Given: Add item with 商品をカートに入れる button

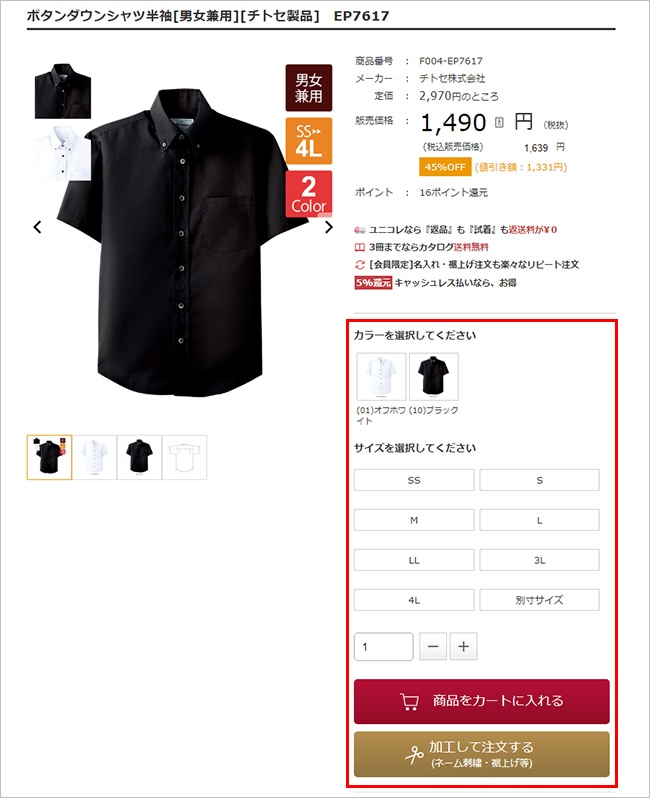Looking at the screenshot, I should [x=482, y=701].
